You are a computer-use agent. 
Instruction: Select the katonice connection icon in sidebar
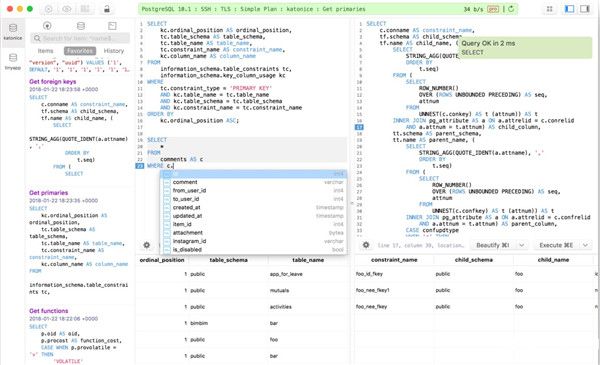(13, 31)
